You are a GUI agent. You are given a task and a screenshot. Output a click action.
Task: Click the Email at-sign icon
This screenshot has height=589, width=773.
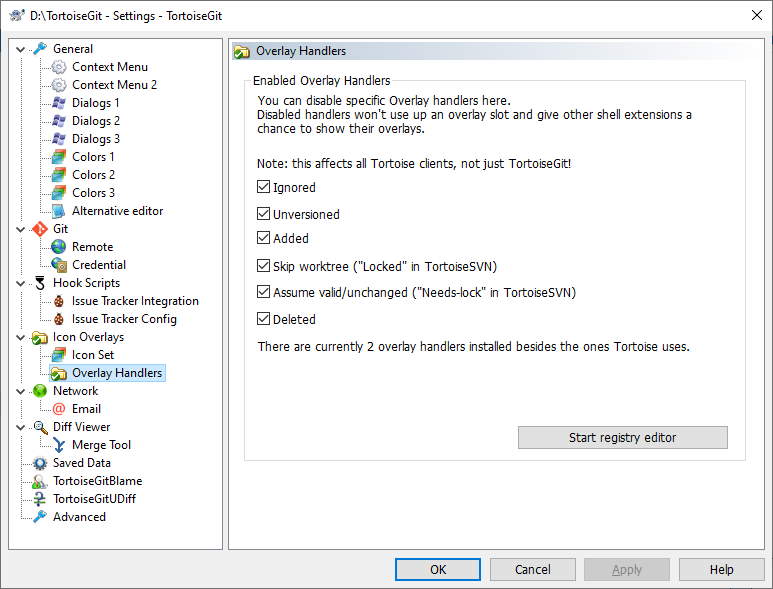point(59,409)
